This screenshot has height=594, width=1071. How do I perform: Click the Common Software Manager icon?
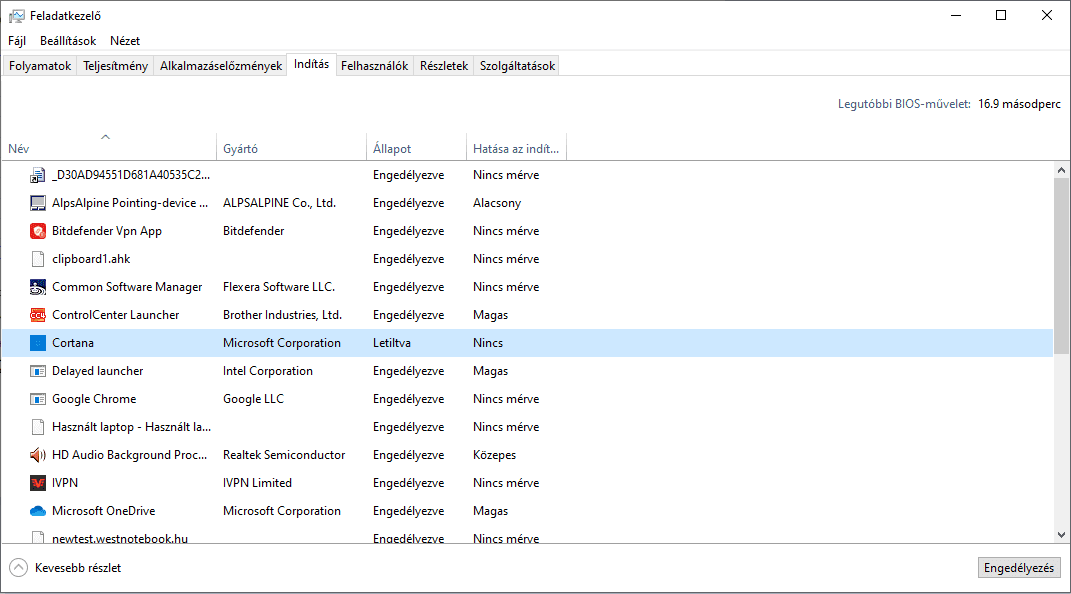click(x=38, y=287)
